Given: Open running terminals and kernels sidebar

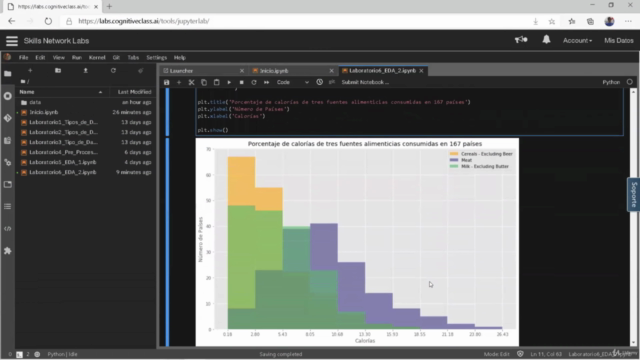Looking at the screenshot, I should pyautogui.click(x=8, y=96).
